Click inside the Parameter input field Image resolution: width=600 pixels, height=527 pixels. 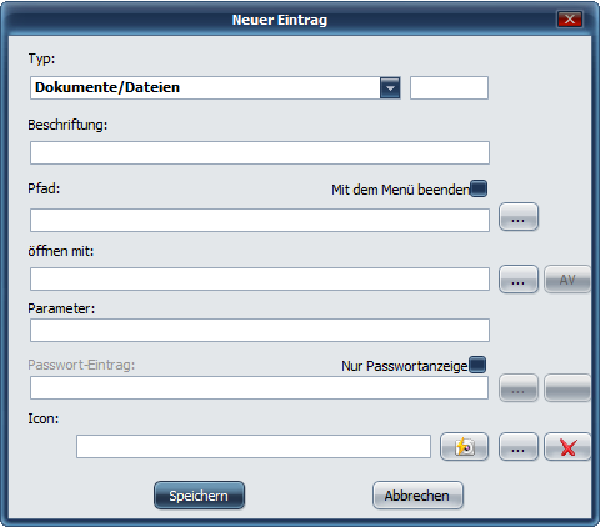260,330
